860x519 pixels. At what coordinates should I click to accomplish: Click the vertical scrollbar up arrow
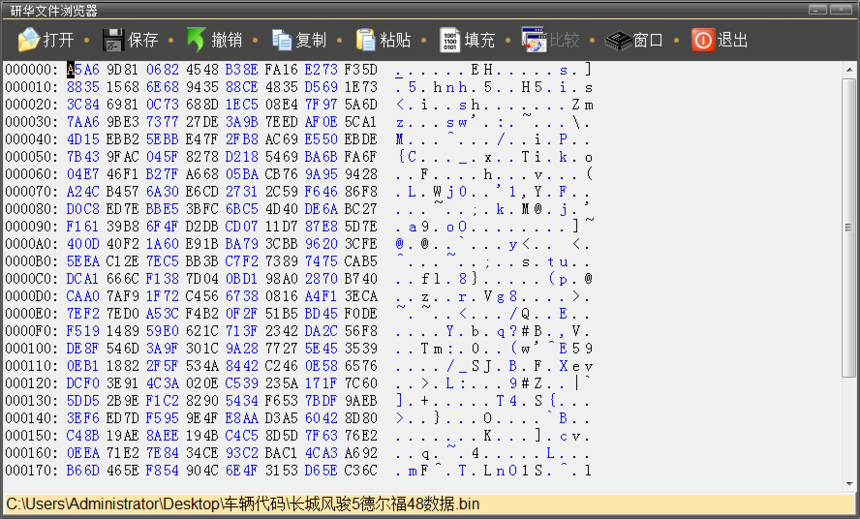849,70
